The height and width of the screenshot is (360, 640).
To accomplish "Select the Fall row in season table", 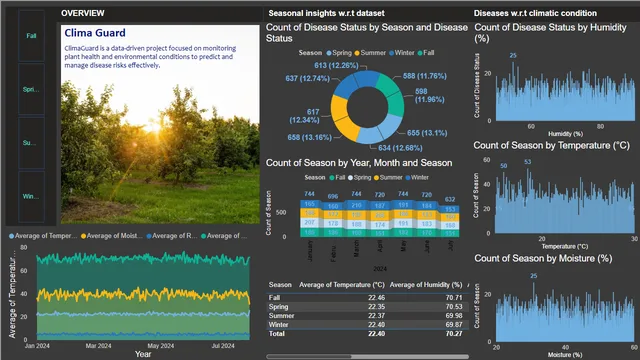I will [367, 298].
